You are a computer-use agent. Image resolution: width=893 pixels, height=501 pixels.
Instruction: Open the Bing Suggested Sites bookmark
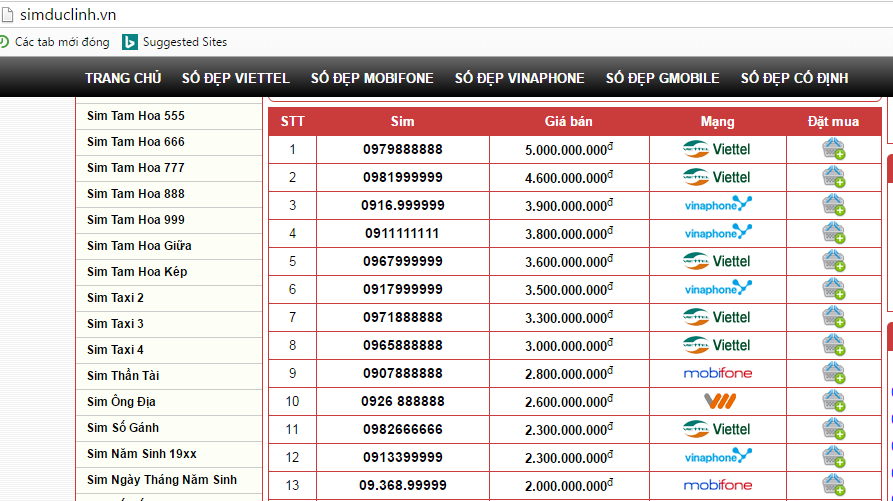click(175, 42)
